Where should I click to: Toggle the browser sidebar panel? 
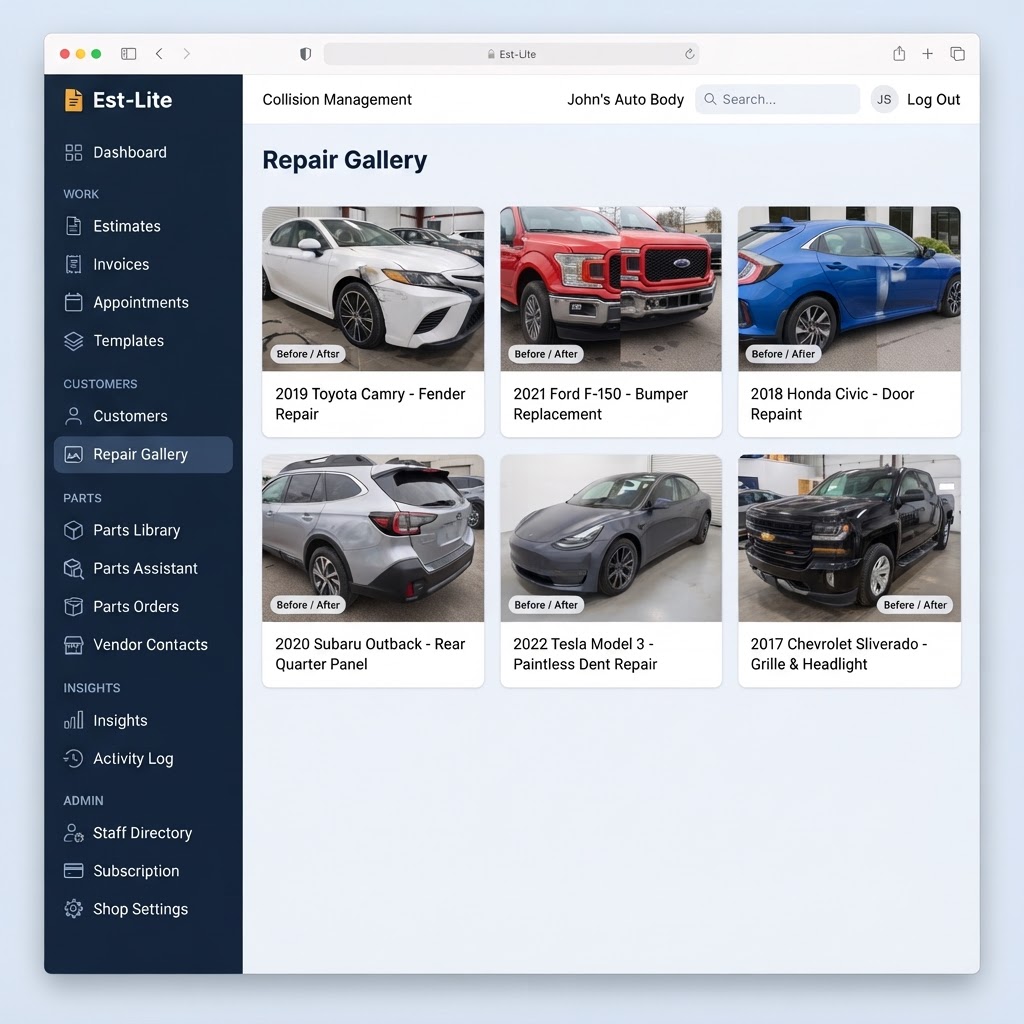[129, 54]
